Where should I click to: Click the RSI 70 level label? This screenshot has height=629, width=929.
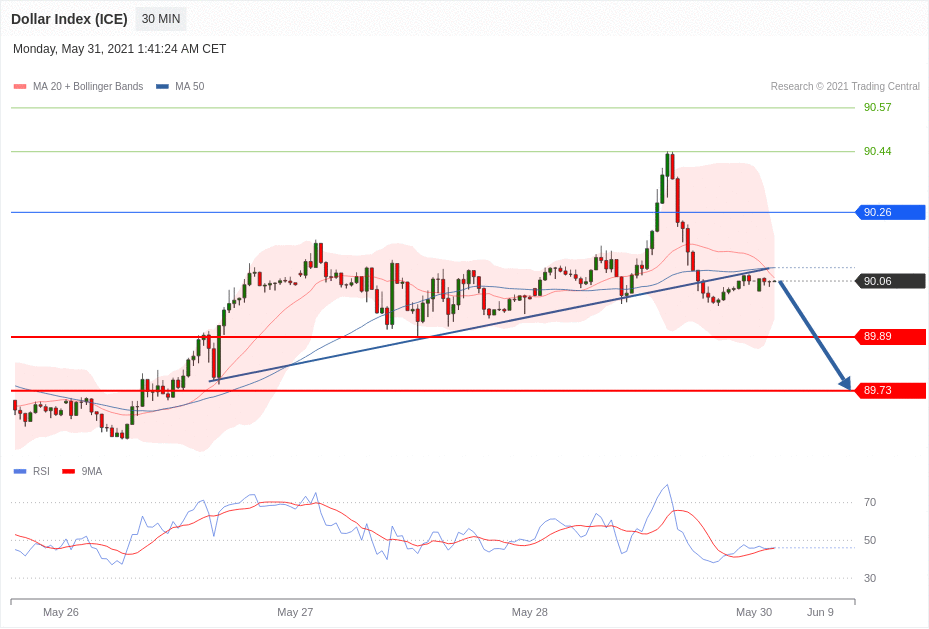pos(869,502)
